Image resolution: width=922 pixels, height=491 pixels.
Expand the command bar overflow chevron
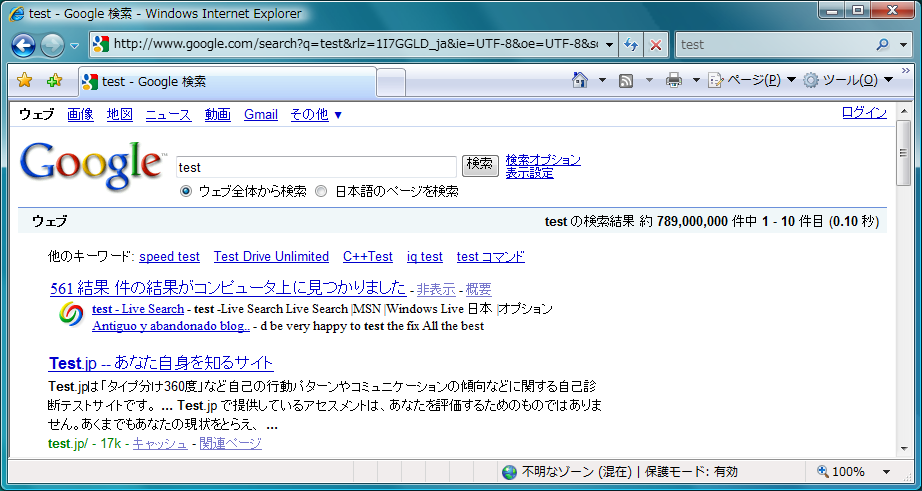(905, 71)
